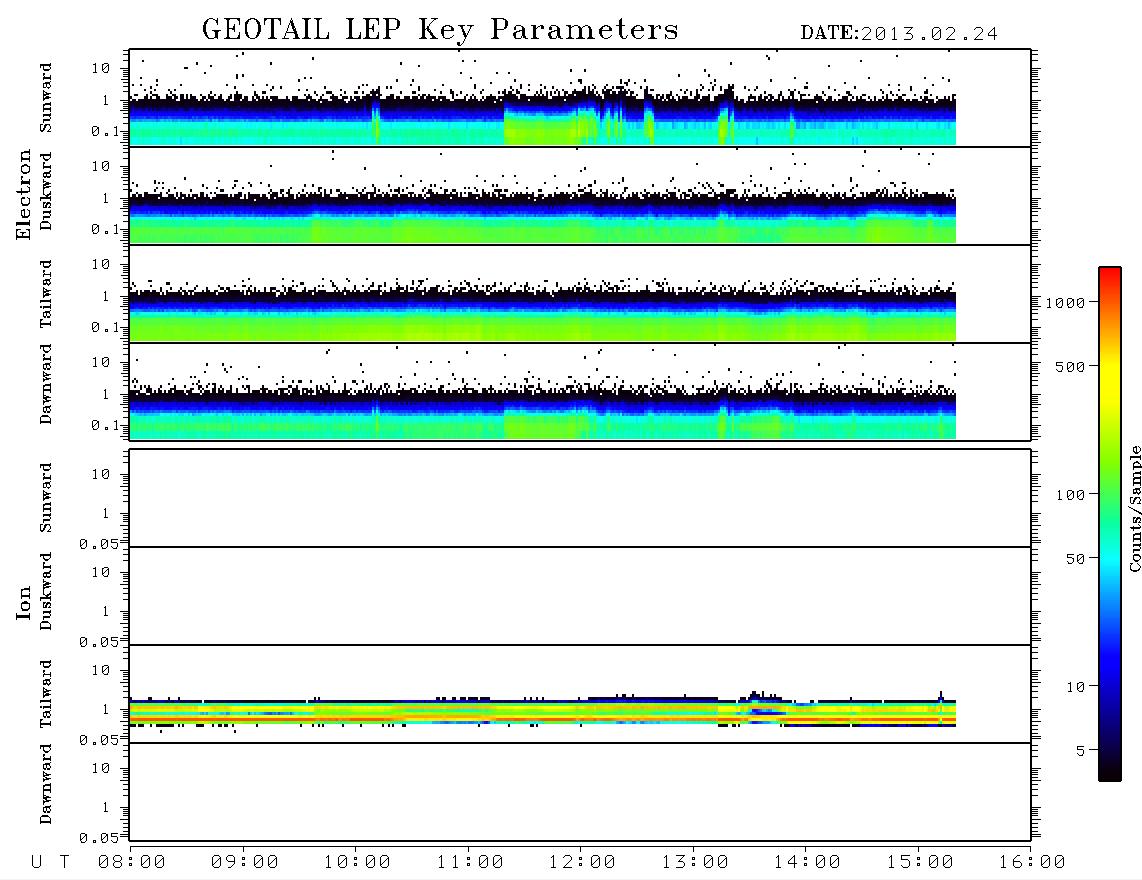Image resolution: width=1142 pixels, height=880 pixels.
Task: Click the U T axis label
Action: point(50,862)
